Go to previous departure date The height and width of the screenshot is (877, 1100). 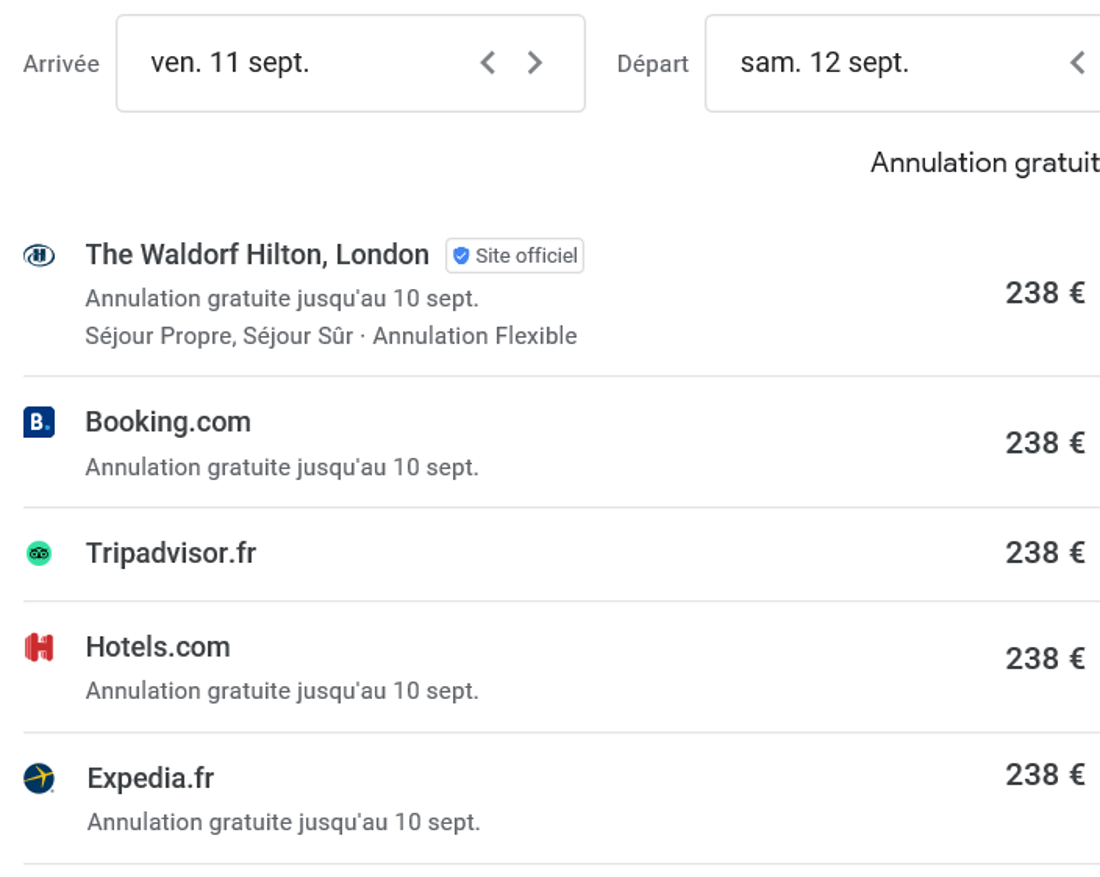click(x=1078, y=63)
